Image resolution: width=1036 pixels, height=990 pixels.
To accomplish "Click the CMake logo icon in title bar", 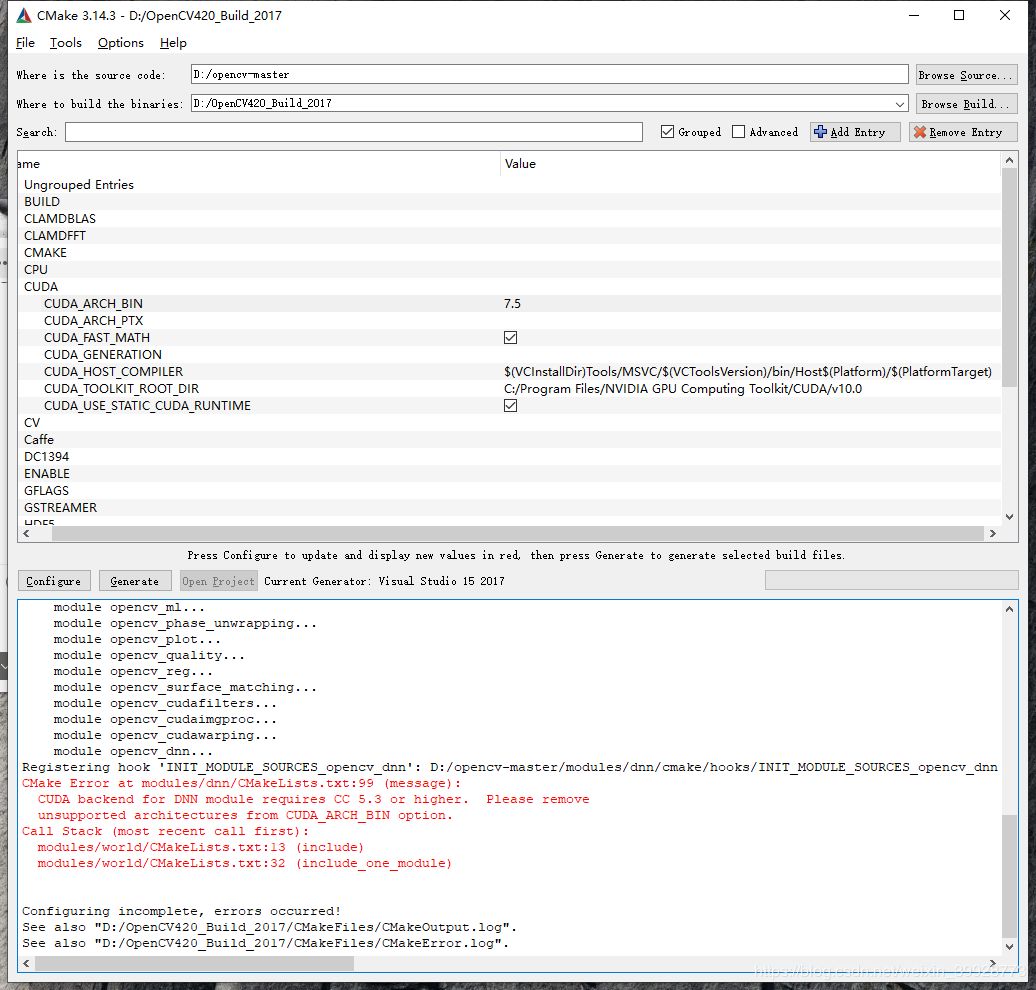I will (23, 16).
